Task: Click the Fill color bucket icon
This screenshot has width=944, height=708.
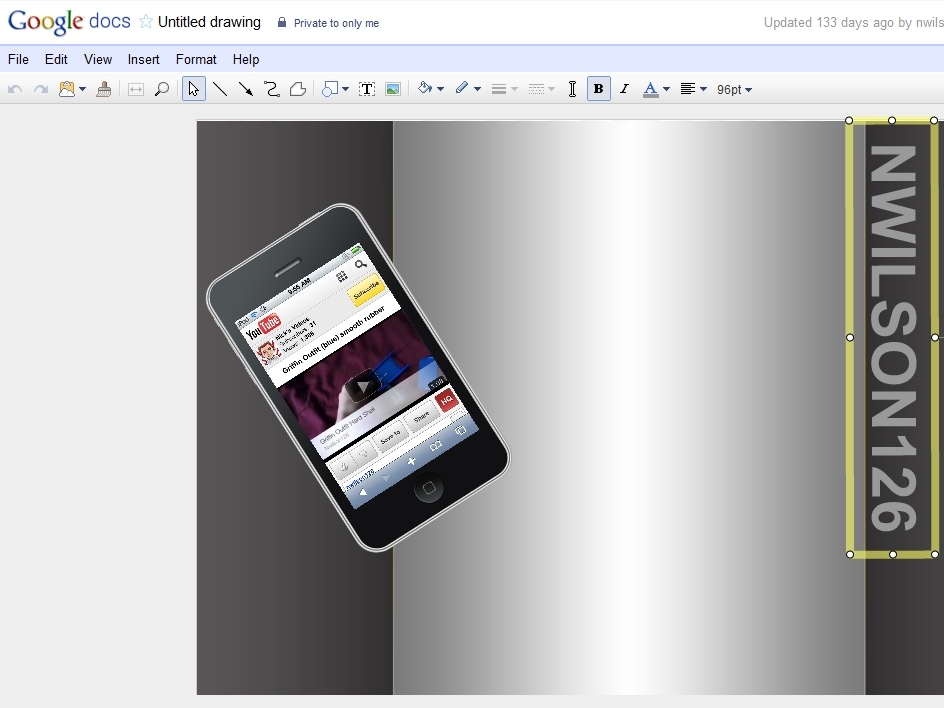Action: tap(425, 88)
